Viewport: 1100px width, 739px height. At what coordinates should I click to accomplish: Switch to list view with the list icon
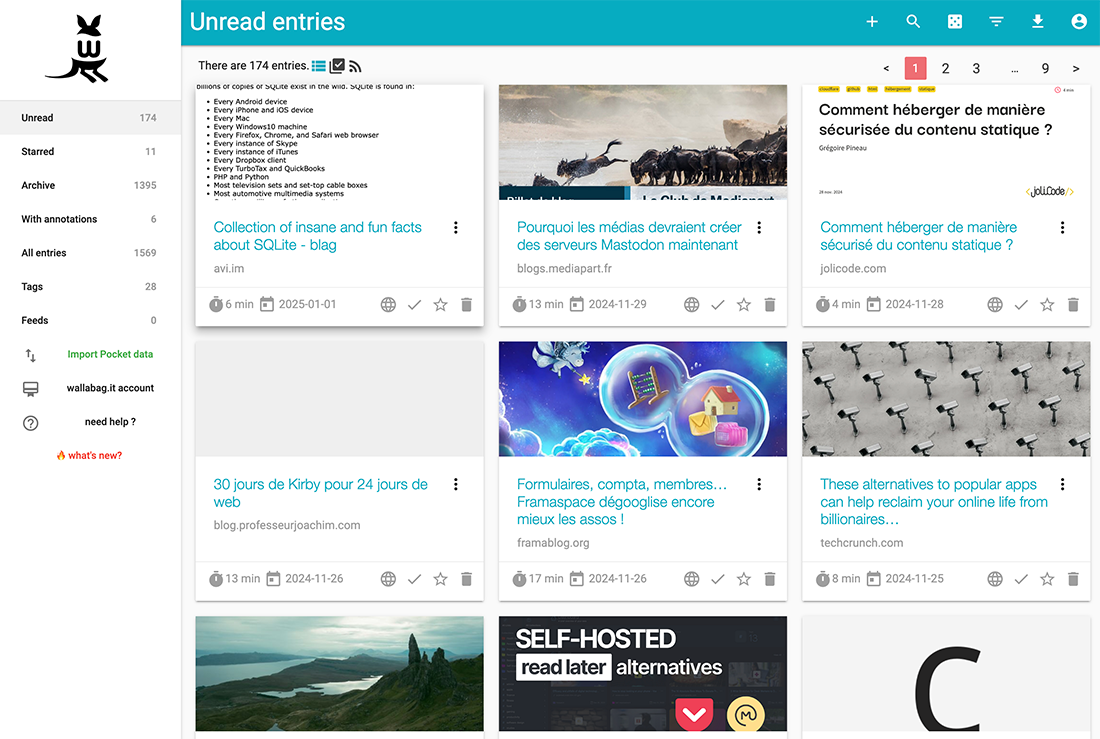(x=320, y=65)
